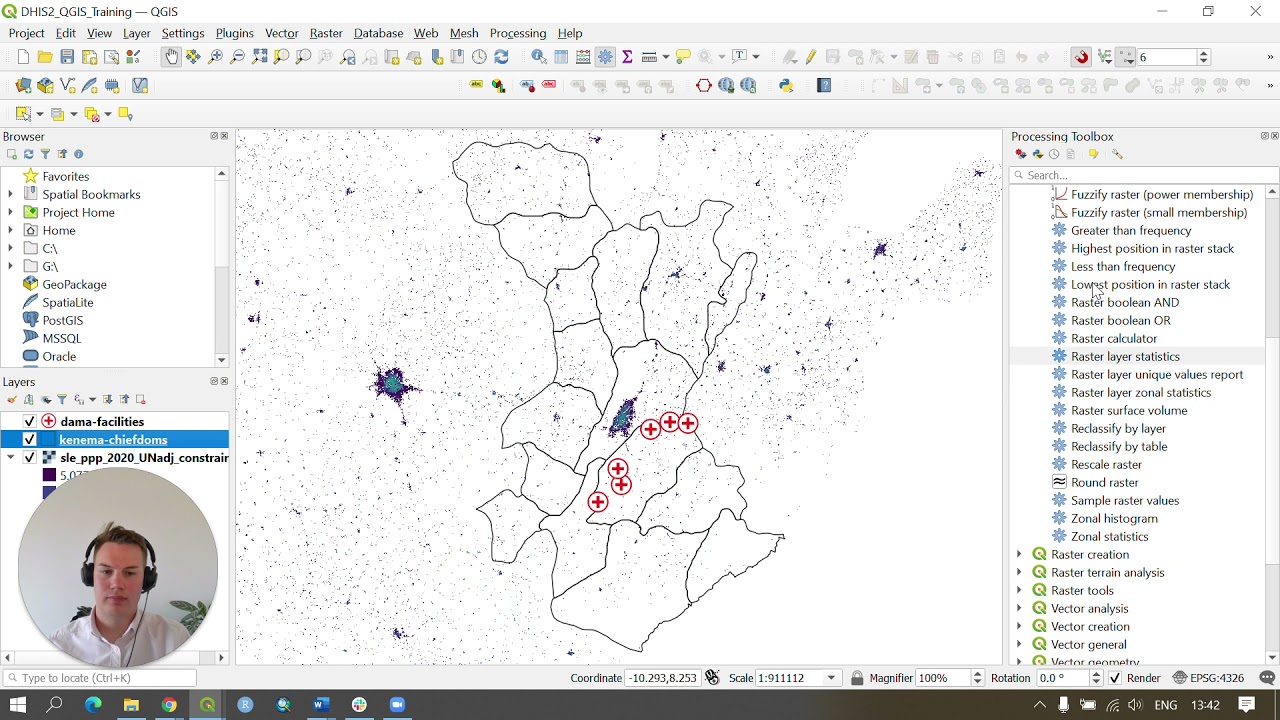
Task: Open the log messages icon in status bar
Action: point(1267,678)
